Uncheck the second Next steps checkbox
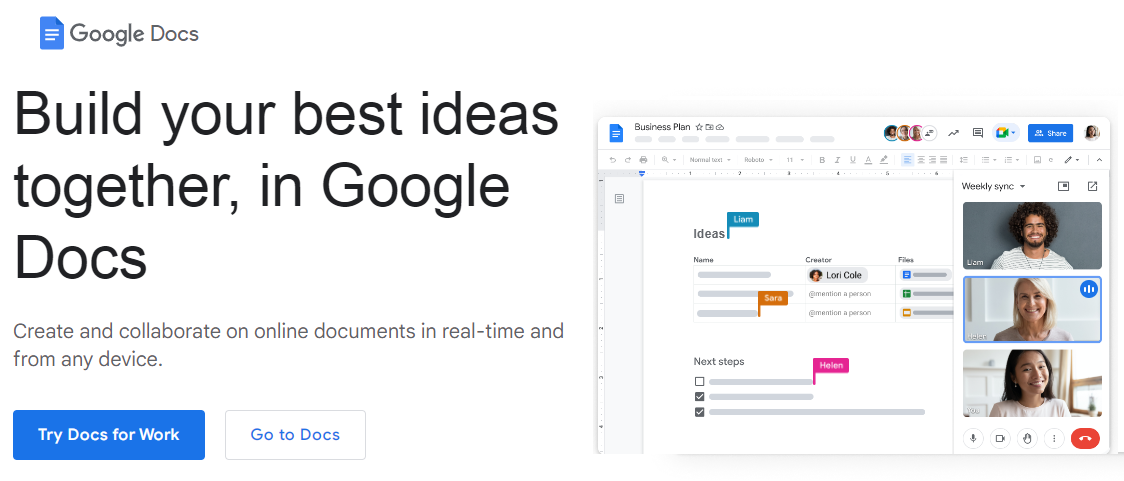The height and width of the screenshot is (481, 1124). 700,396
